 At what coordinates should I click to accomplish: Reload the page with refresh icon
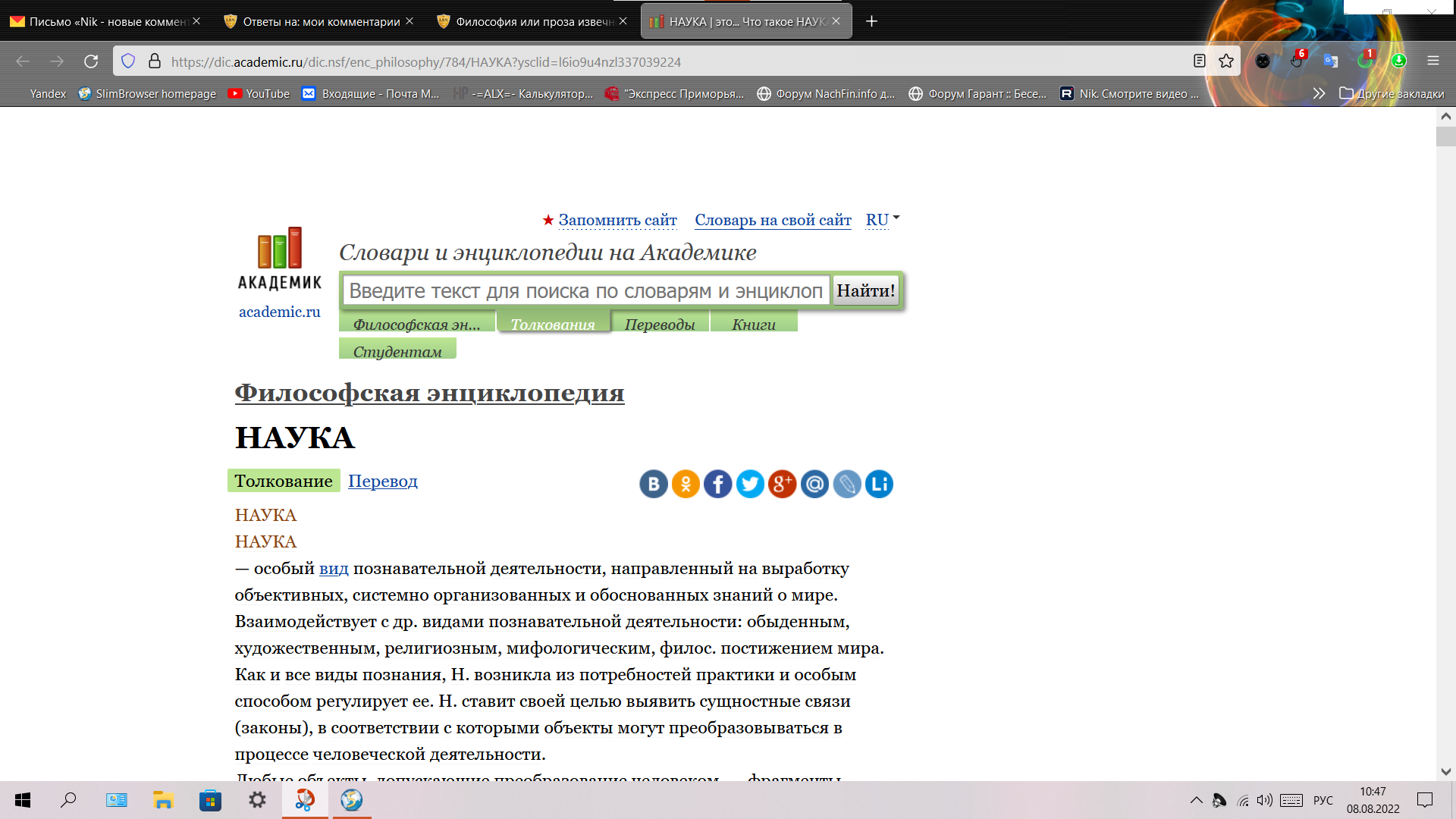pyautogui.click(x=91, y=61)
